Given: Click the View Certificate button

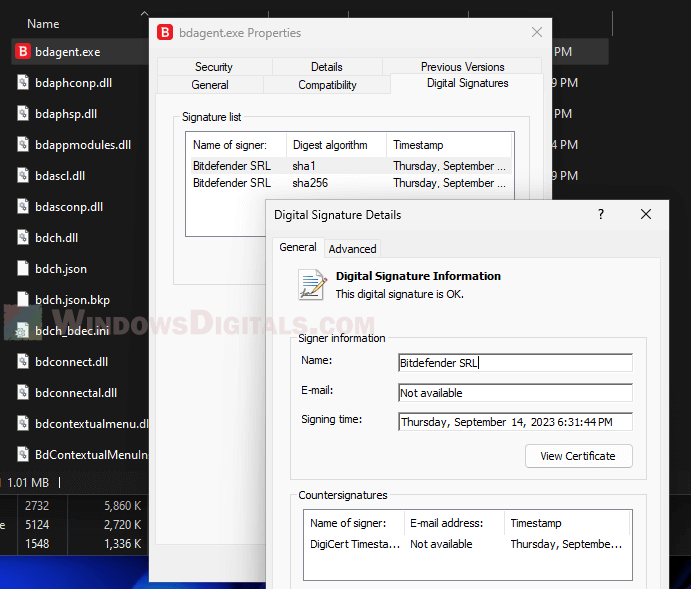Looking at the screenshot, I should [578, 456].
